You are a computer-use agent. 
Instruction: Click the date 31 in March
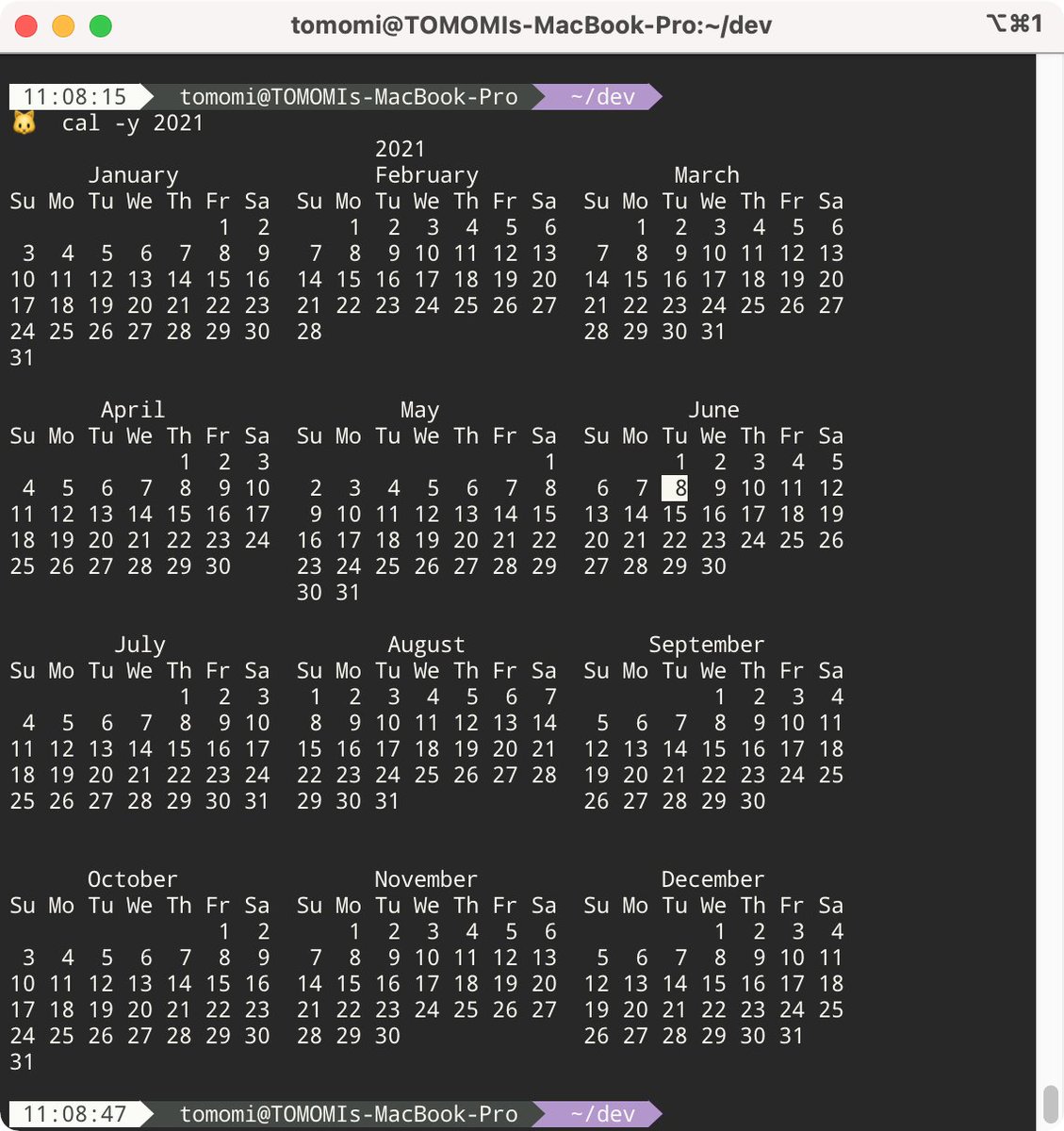713,332
